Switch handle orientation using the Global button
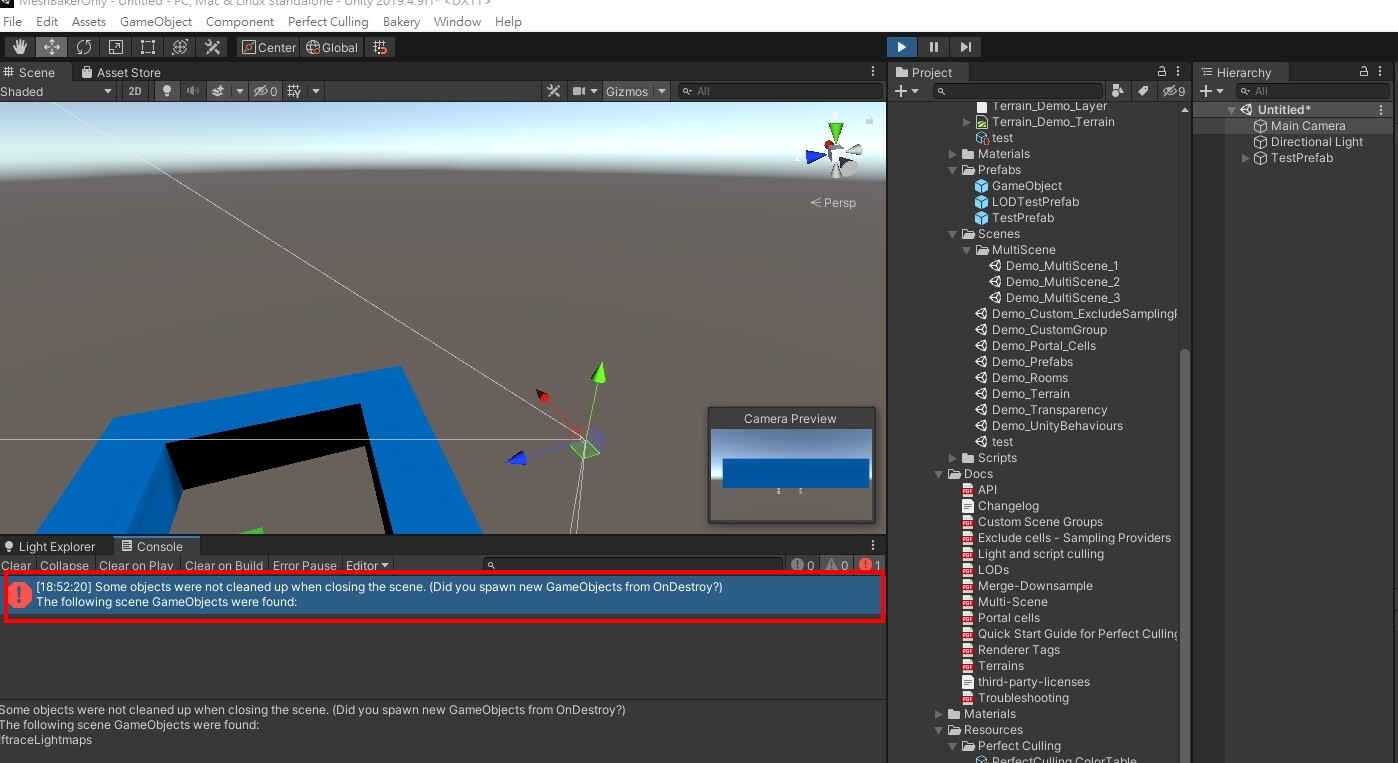This screenshot has width=1398, height=763. (x=331, y=46)
